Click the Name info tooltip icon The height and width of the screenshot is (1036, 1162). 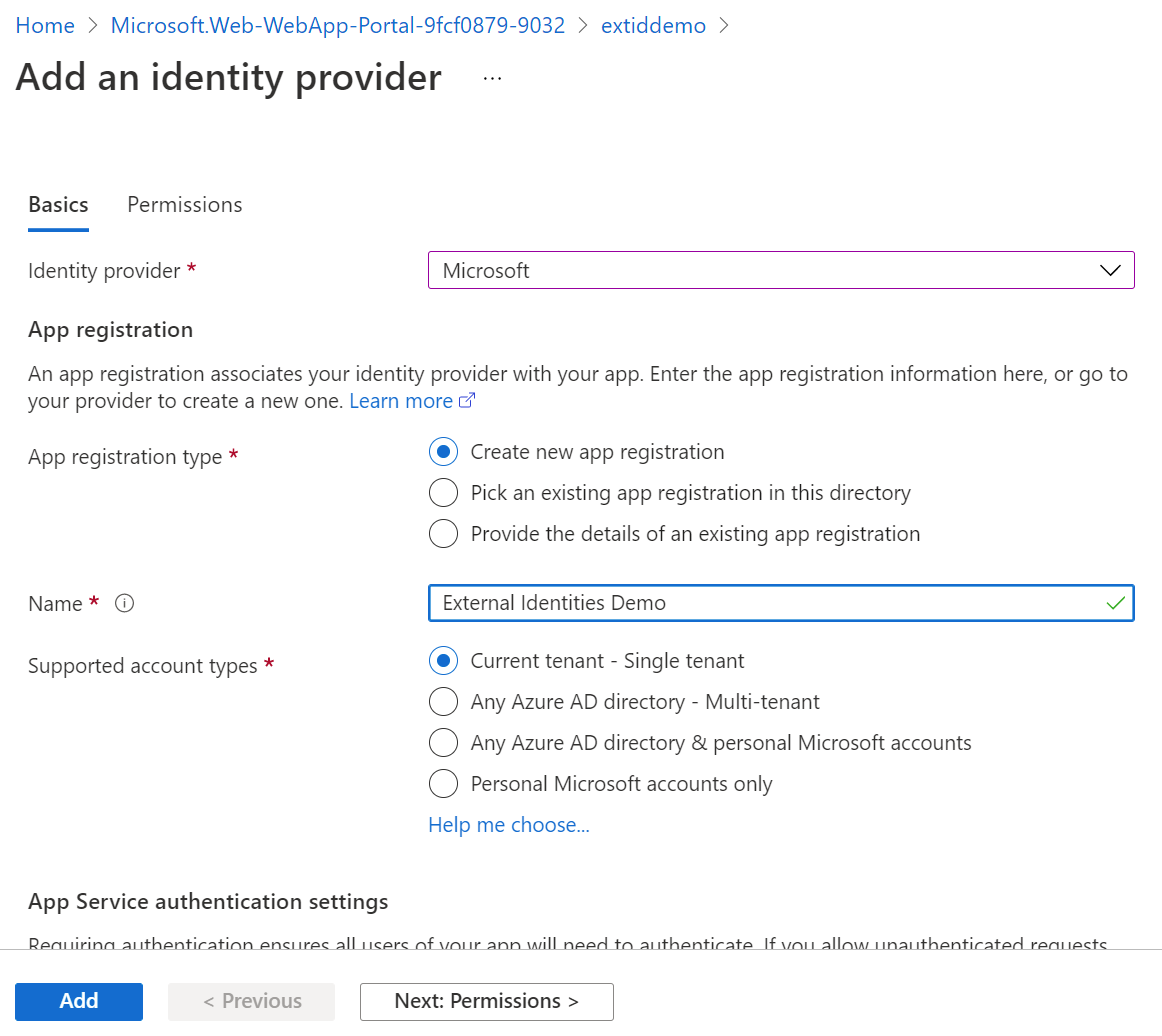125,603
